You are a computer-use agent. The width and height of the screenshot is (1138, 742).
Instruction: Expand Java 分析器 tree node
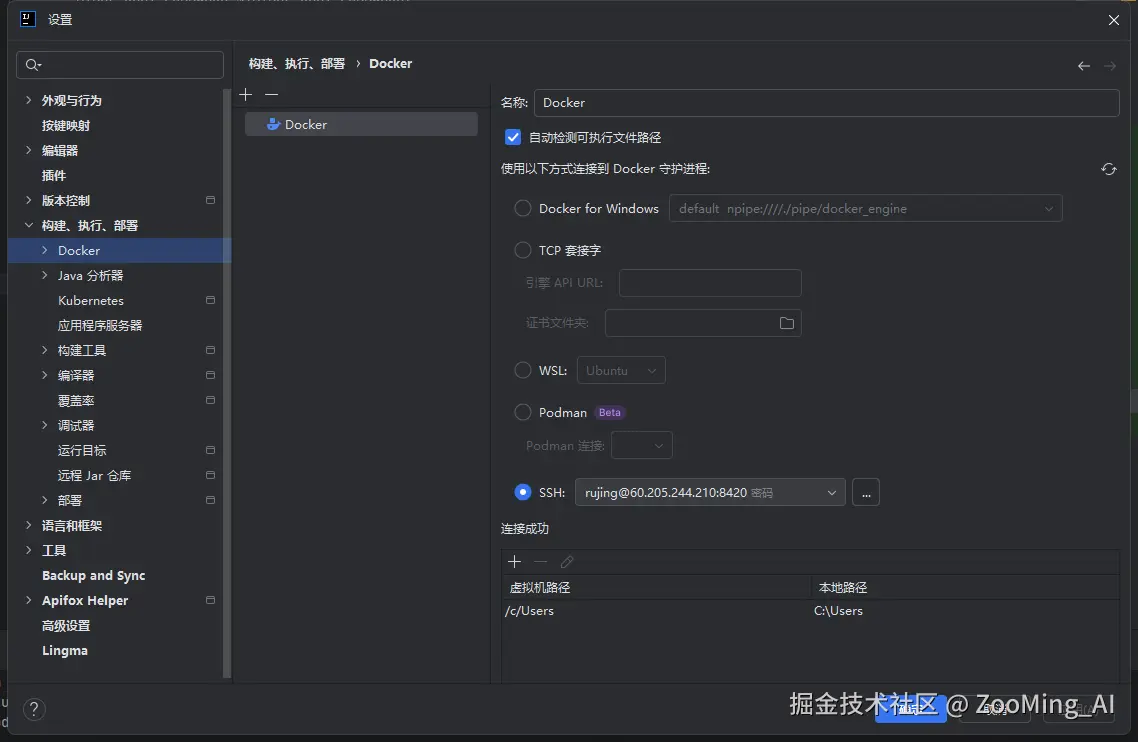click(44, 275)
